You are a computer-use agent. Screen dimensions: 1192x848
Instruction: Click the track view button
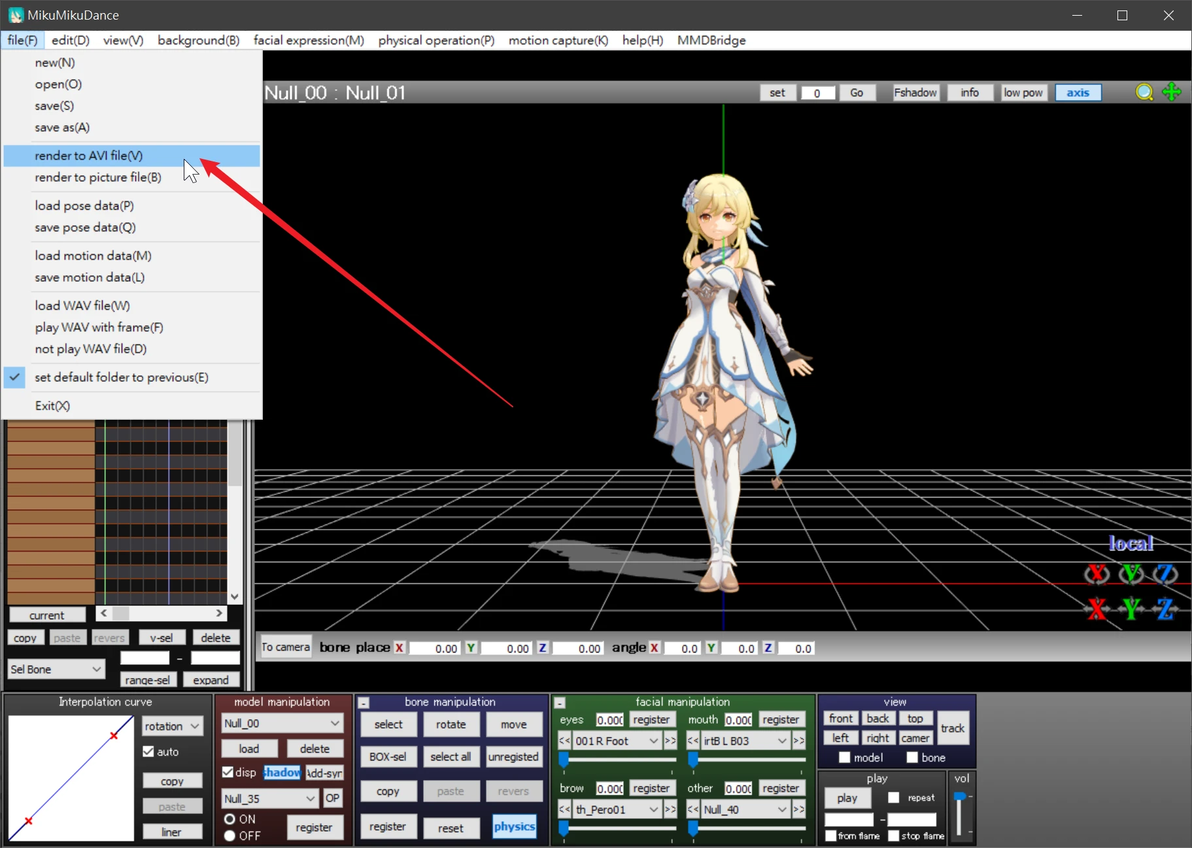click(953, 728)
